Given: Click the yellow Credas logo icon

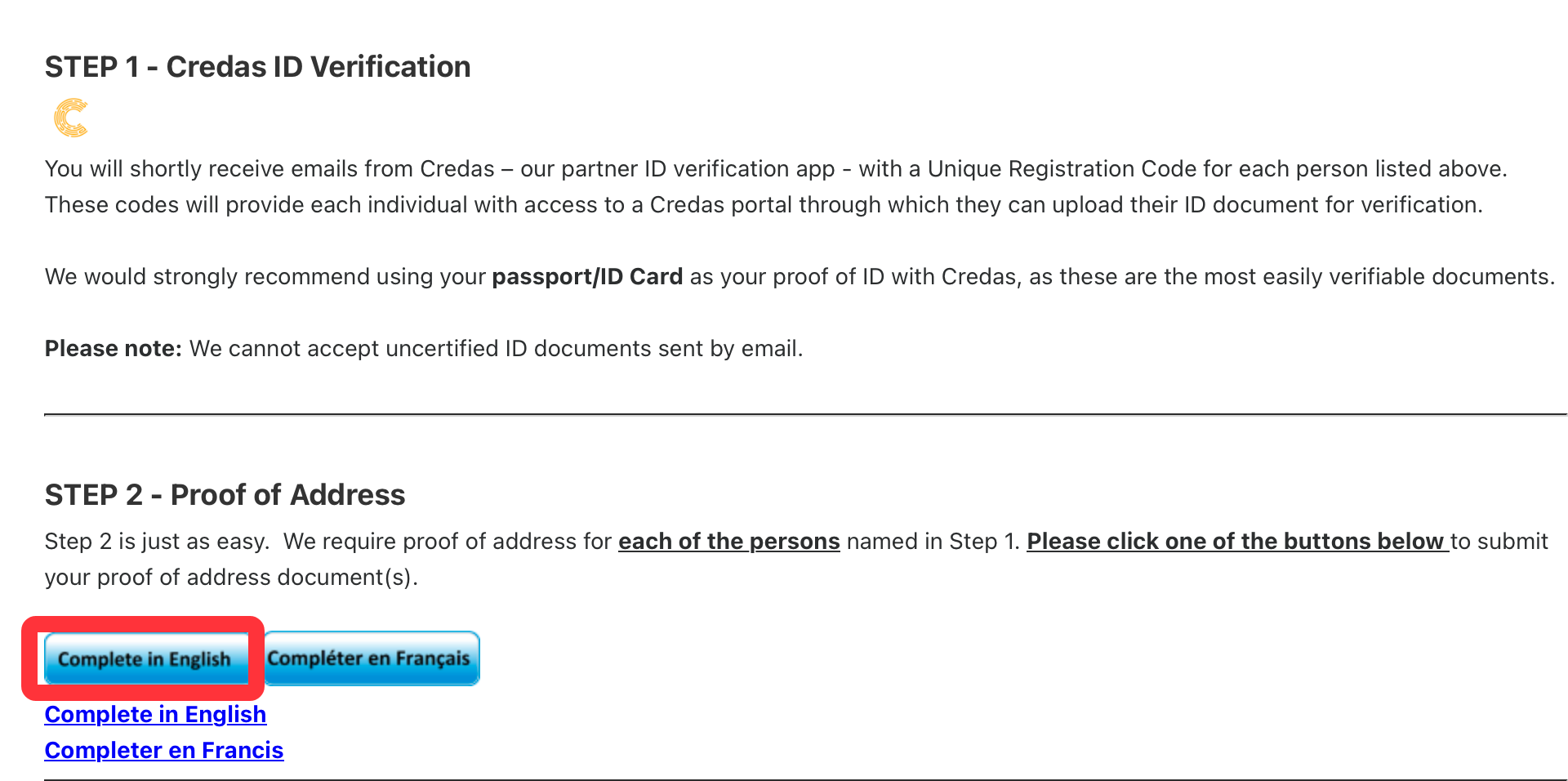Looking at the screenshot, I should pos(71,118).
